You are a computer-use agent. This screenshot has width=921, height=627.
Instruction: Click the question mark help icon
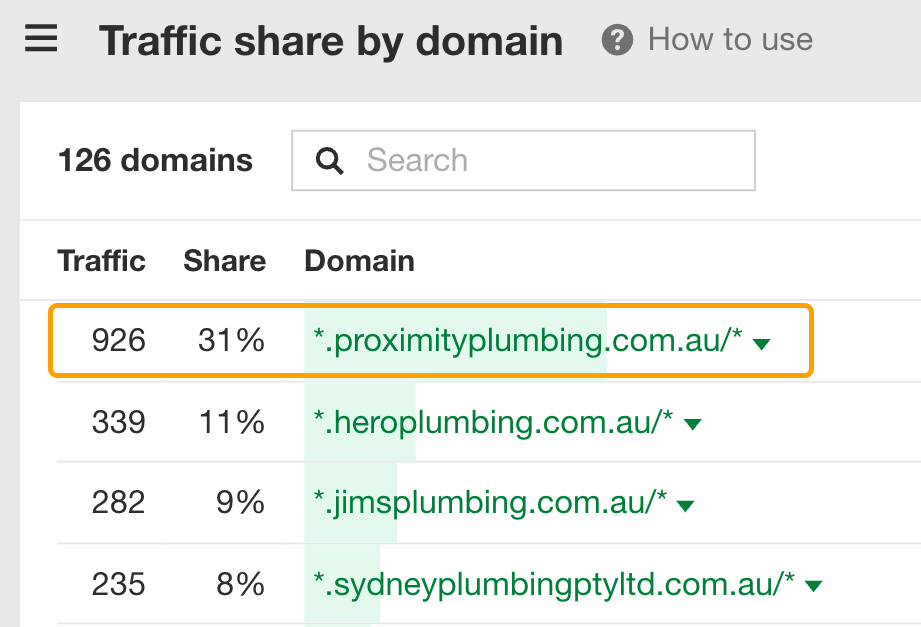(617, 40)
